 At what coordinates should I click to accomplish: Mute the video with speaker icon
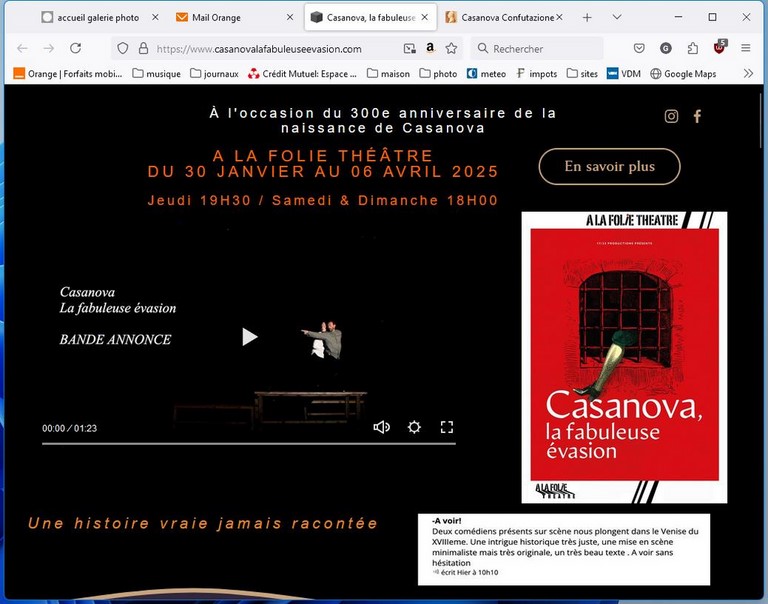(x=382, y=427)
